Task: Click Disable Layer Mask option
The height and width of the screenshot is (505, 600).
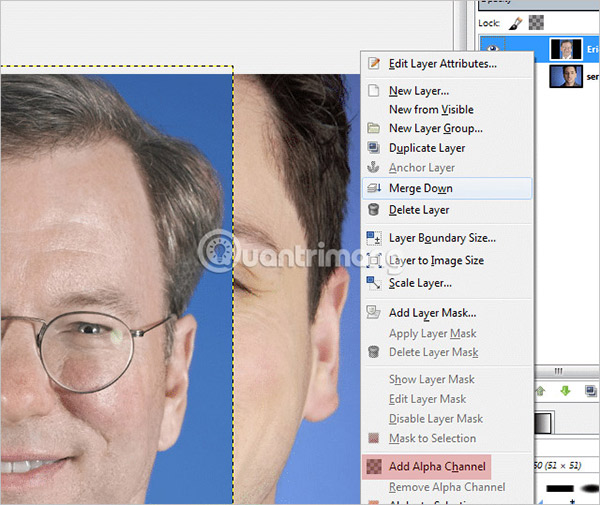Action: 447,419
